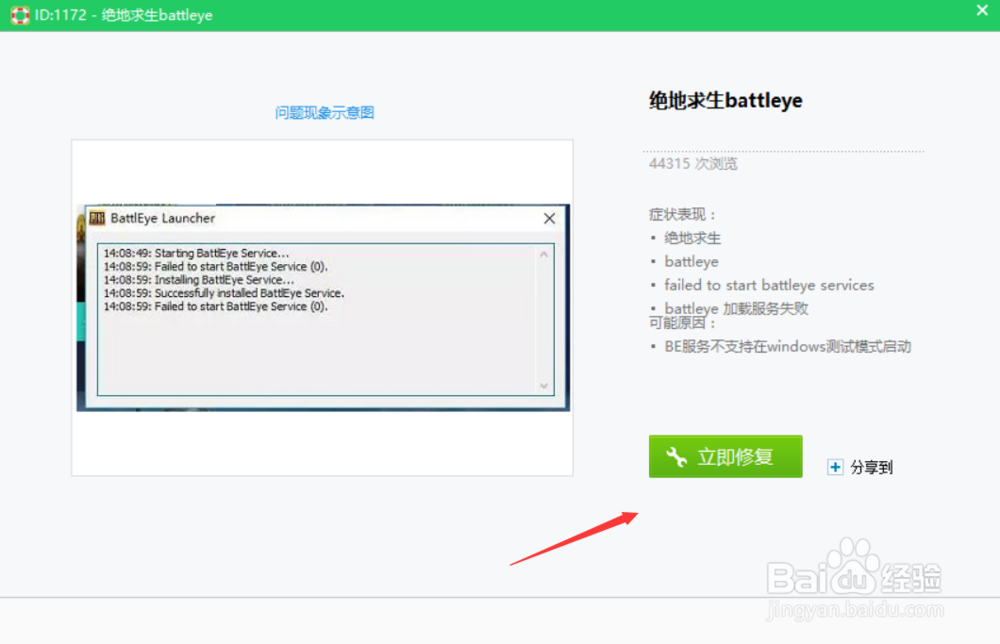This screenshot has height=644, width=1000.
Task: Click the 可能原因 label
Action: 682,323
